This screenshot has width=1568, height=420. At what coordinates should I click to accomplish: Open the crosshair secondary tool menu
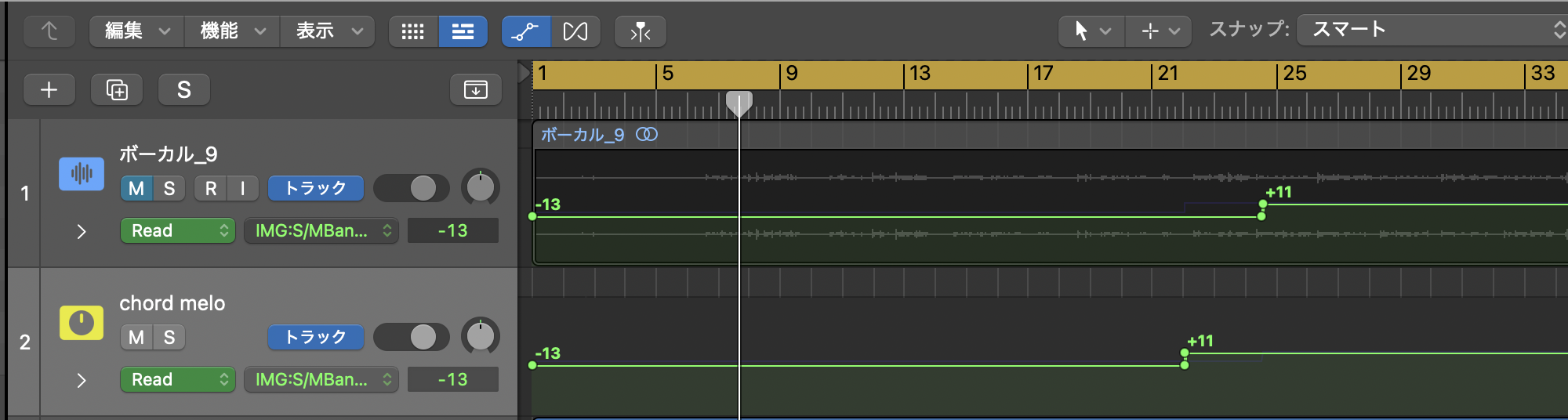(x=1159, y=31)
